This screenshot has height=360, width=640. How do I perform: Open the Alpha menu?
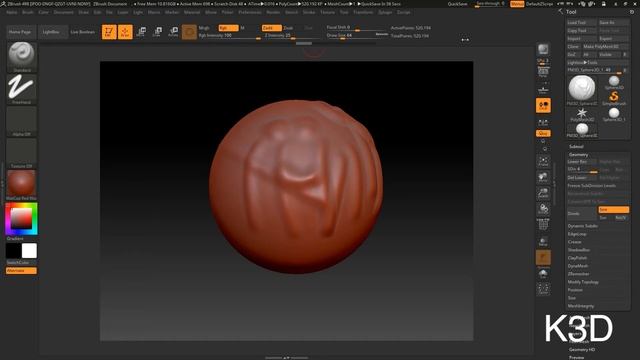11,12
